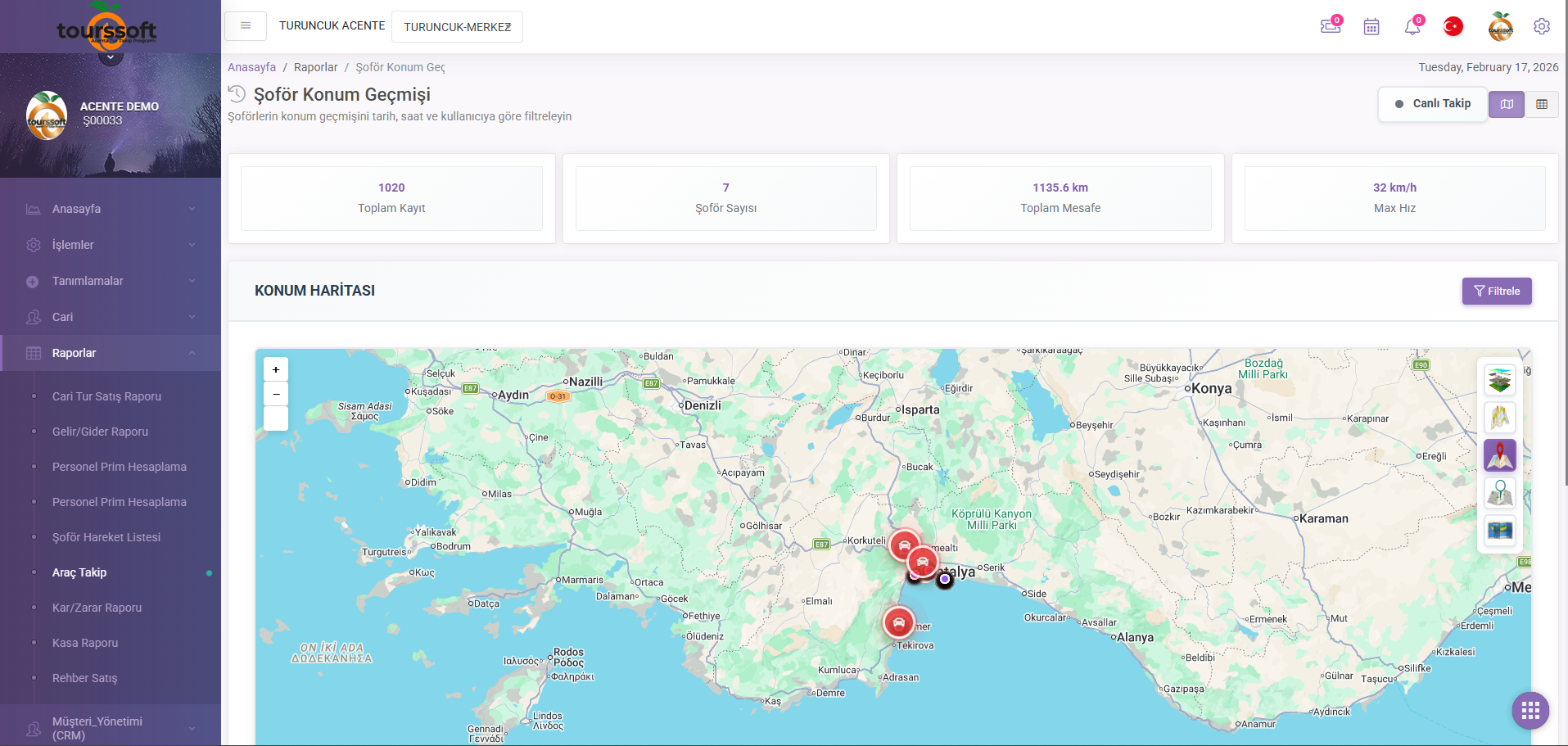Switch to map view

click(x=1507, y=104)
